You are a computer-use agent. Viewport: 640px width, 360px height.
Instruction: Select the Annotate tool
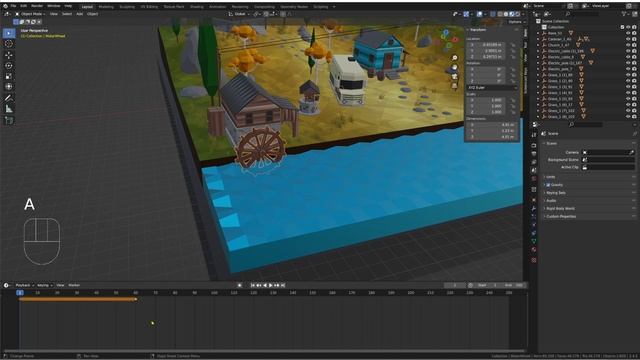(x=9, y=98)
